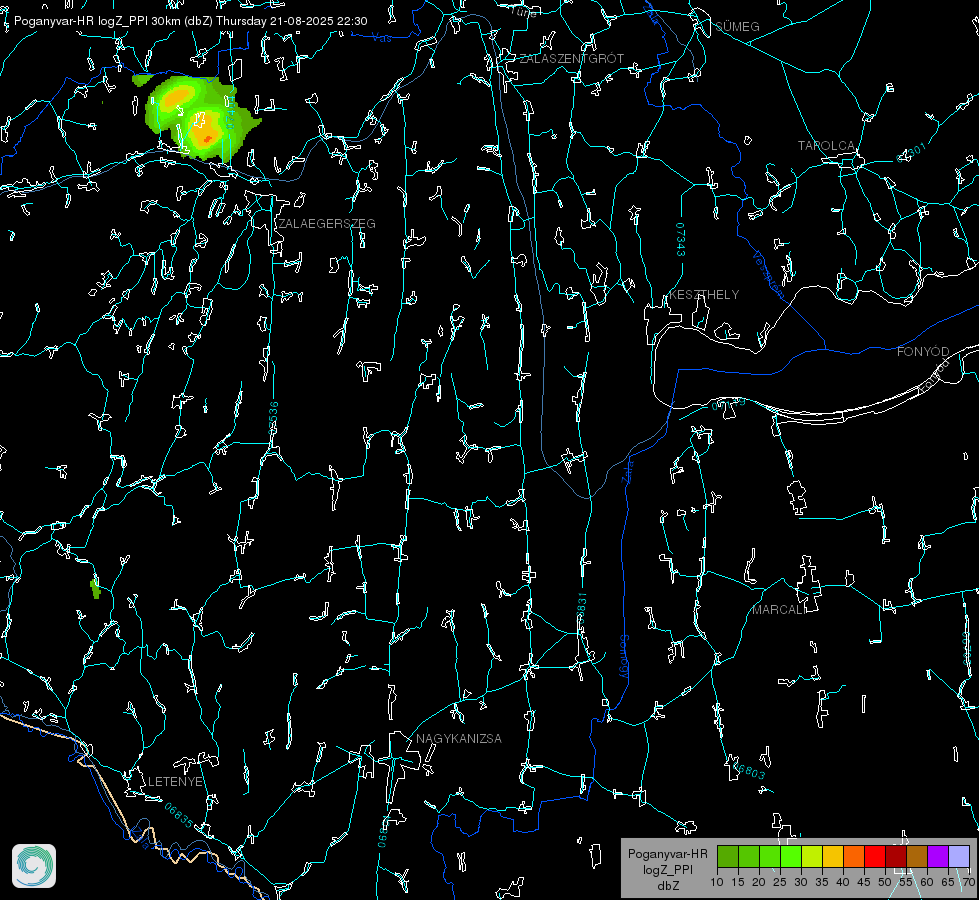Viewport: 979px width, 900px height.
Task: Click the 20–25 dBZ green legend swatch
Action: coord(770,856)
